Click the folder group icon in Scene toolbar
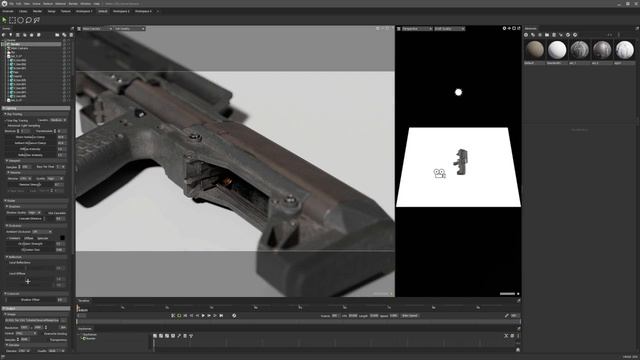 point(57,35)
